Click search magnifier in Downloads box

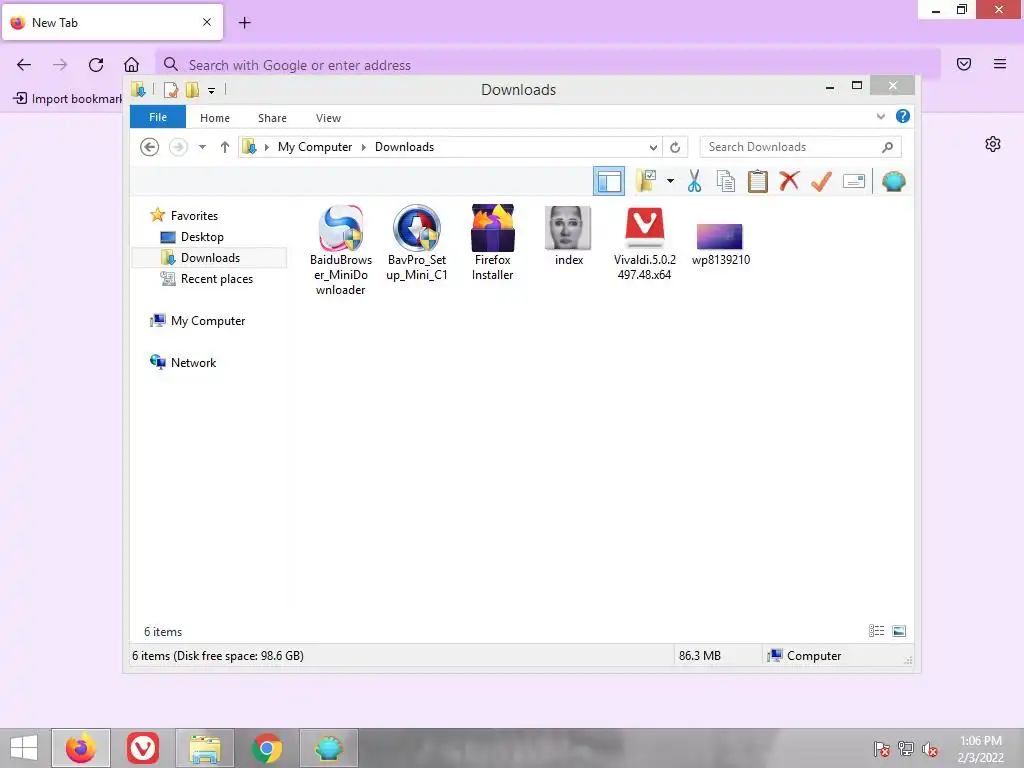887,147
